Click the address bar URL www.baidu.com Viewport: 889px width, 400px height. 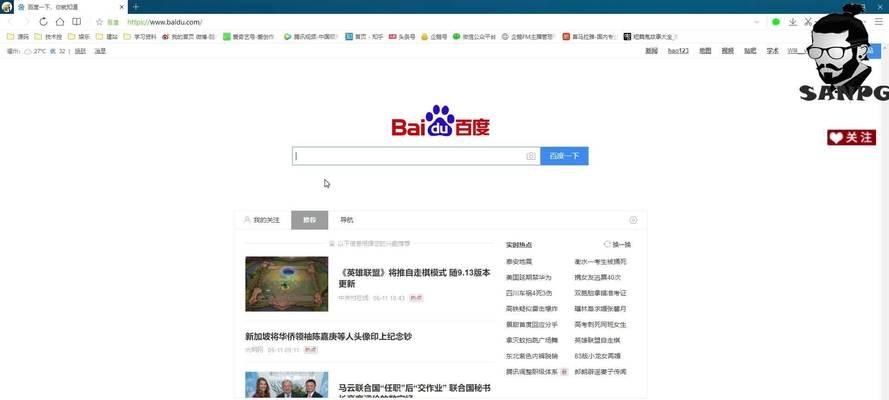pyautogui.click(x=164, y=22)
